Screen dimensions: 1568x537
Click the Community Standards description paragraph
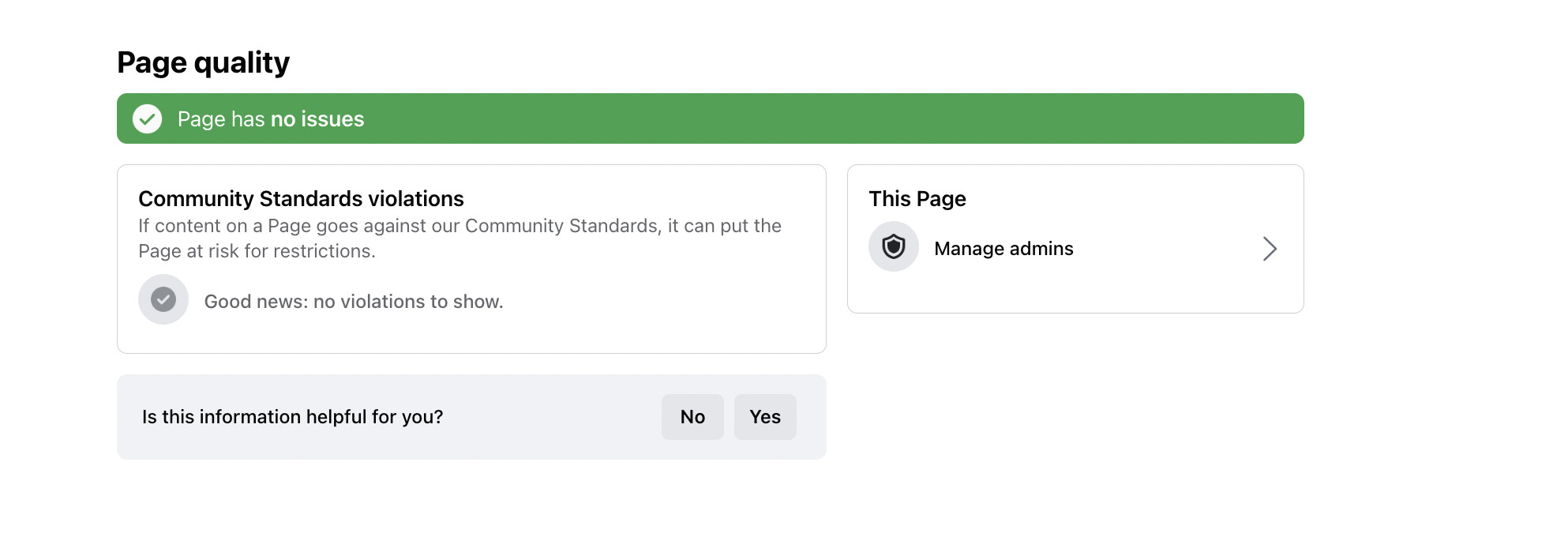click(x=460, y=227)
